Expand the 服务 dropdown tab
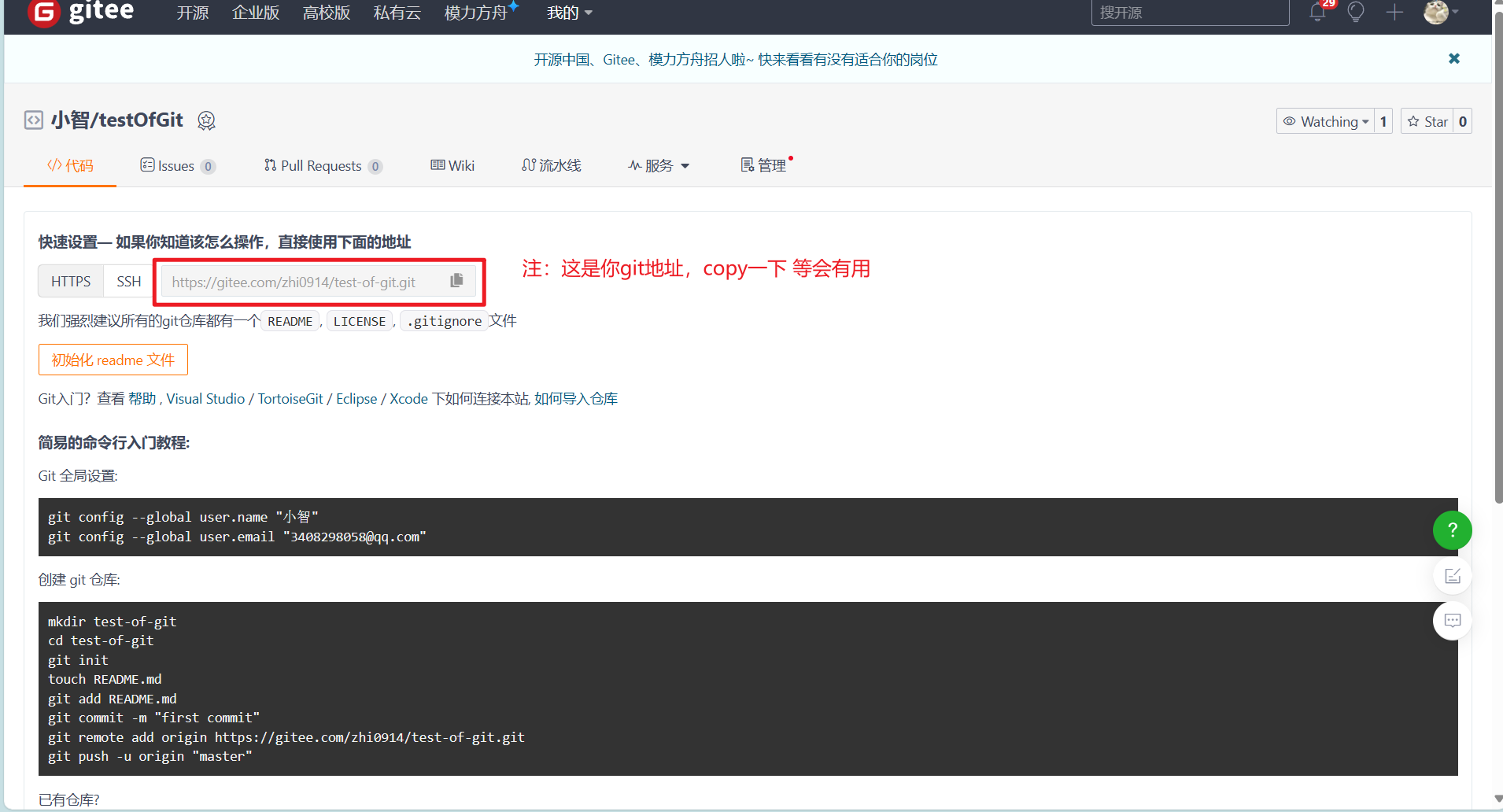The height and width of the screenshot is (812, 1503). (659, 165)
